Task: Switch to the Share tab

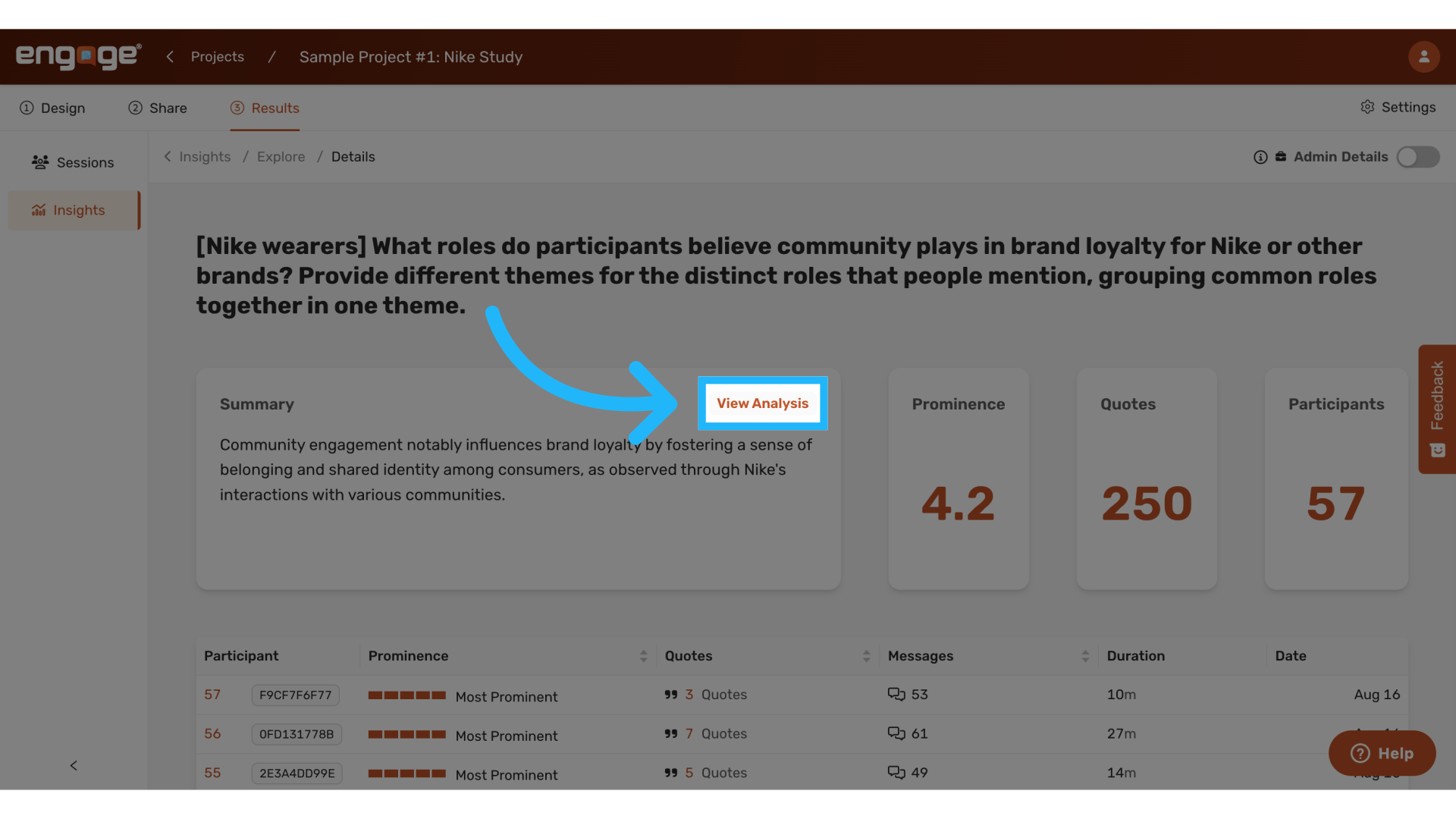Action: point(157,108)
